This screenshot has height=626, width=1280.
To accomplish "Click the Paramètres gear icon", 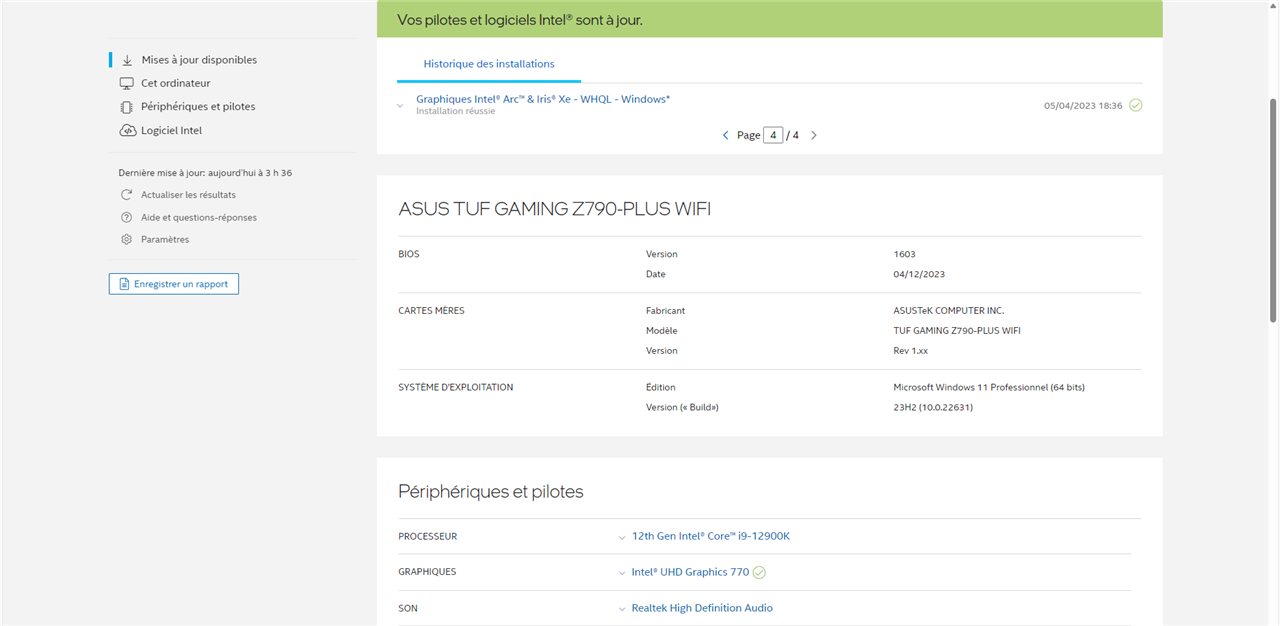I will pos(126,239).
